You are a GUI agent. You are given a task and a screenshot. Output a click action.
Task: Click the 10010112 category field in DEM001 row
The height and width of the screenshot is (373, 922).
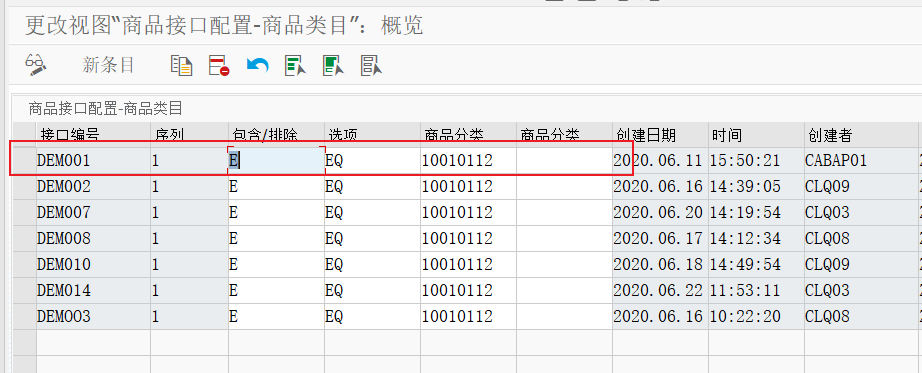tap(469, 161)
